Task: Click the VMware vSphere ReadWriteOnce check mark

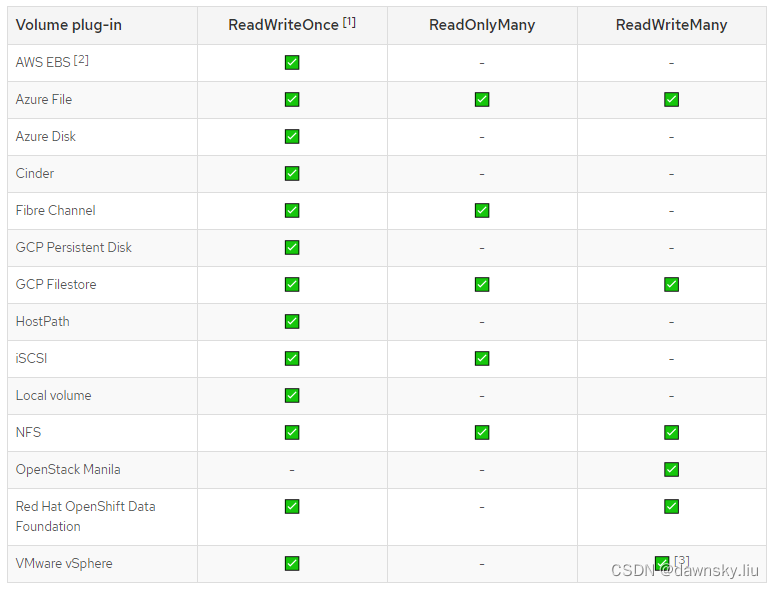Action: [x=292, y=563]
